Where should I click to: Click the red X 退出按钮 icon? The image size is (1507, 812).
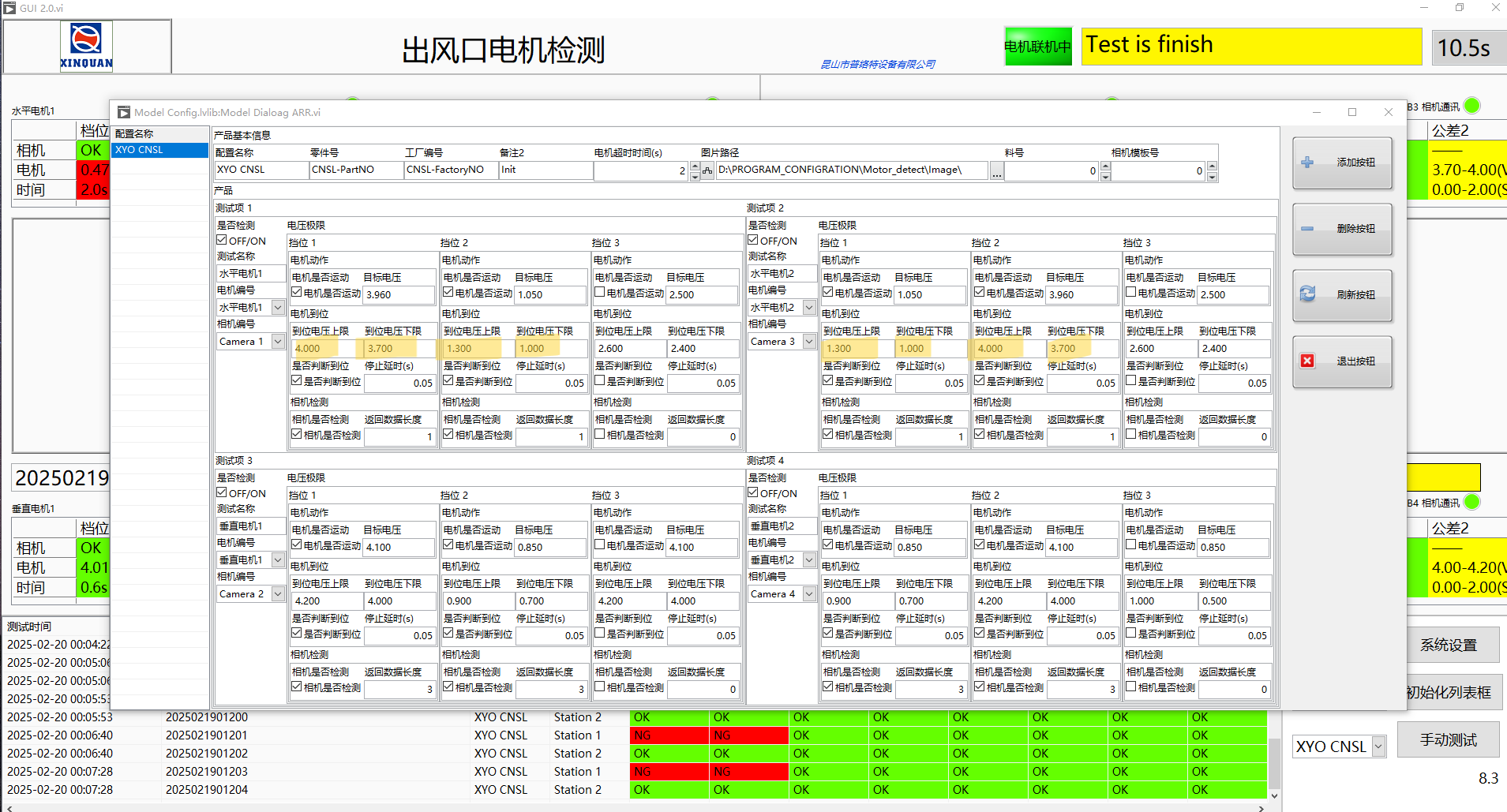point(1308,361)
